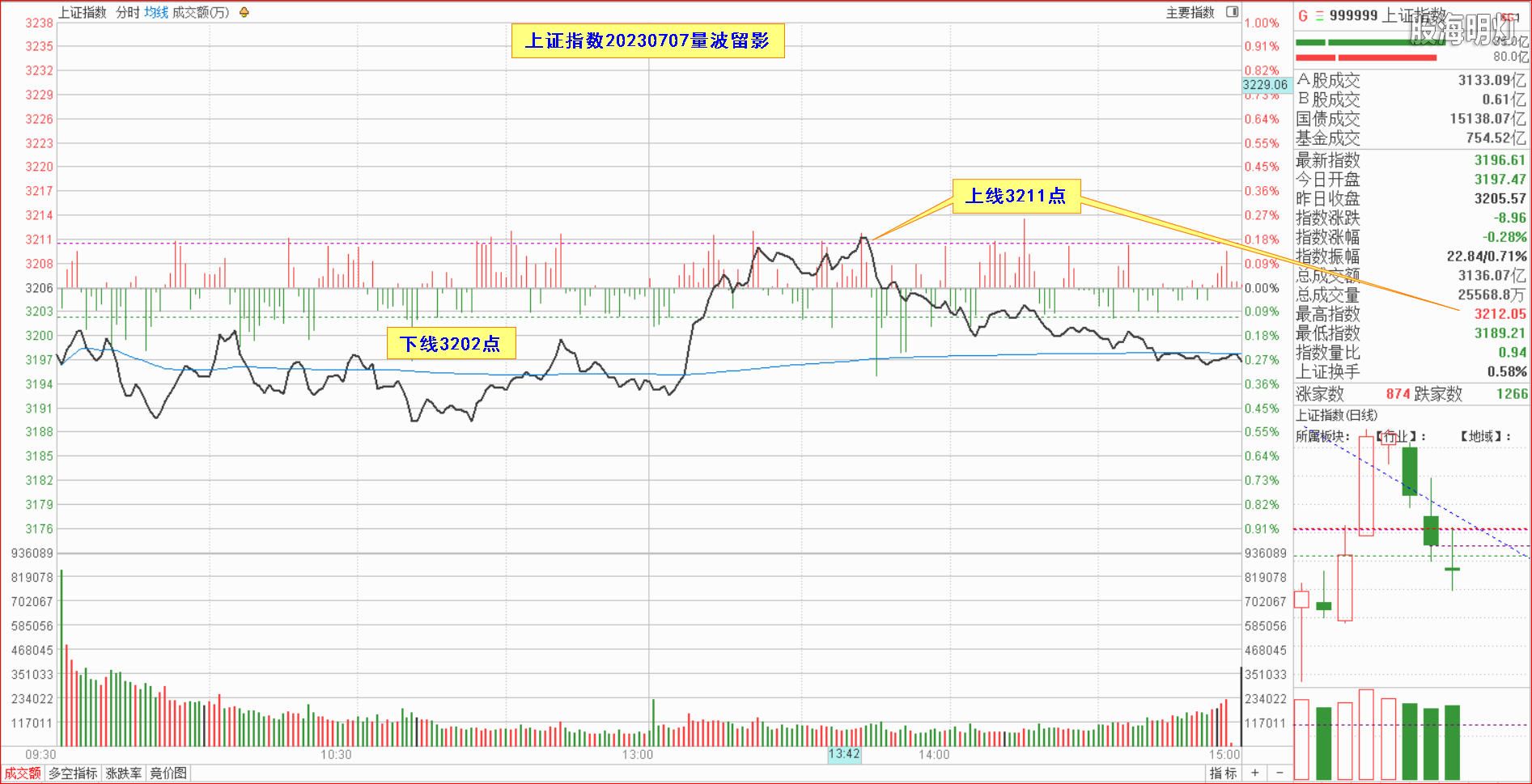1532x784 pixels.
Task: Open the three-line list icon beside 999999
Action: (x=1320, y=15)
